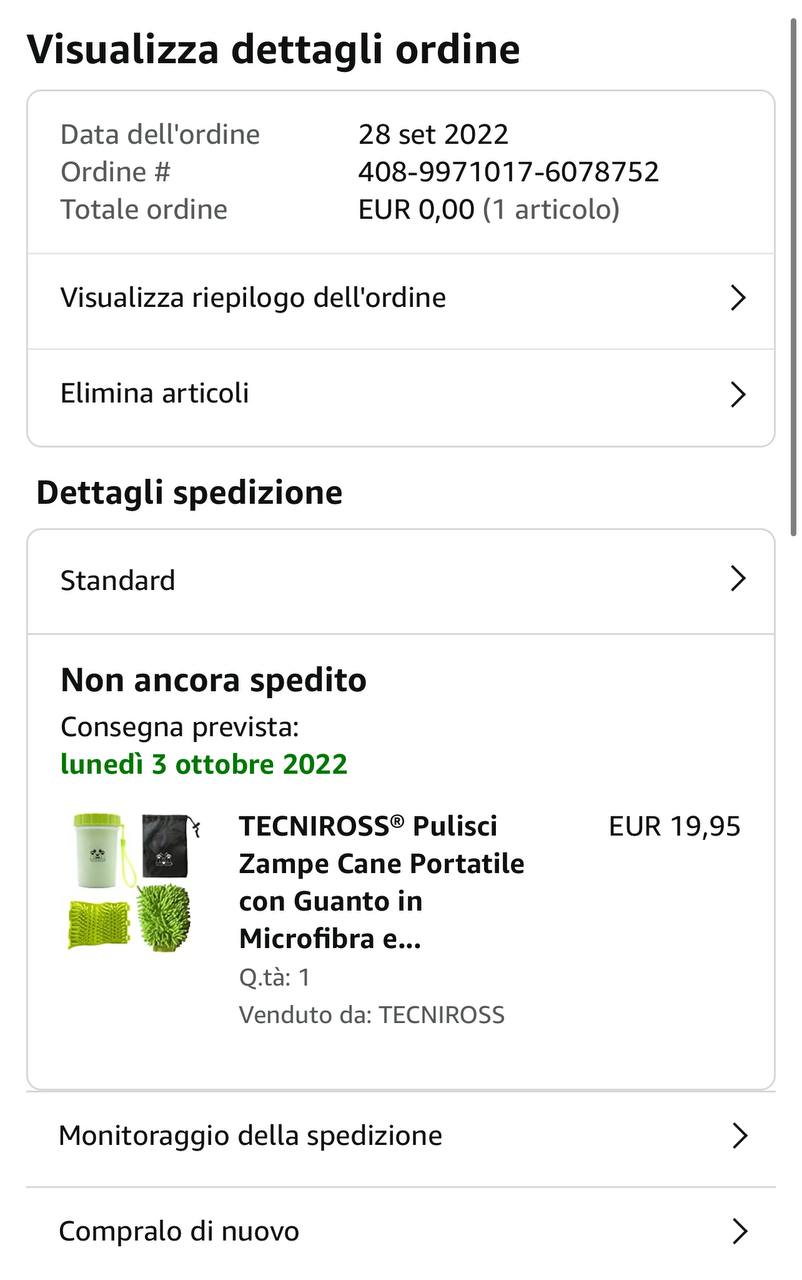802x1280 pixels.
Task: Open Monitoraggio della spedizione tracking label
Action: coord(250,1136)
